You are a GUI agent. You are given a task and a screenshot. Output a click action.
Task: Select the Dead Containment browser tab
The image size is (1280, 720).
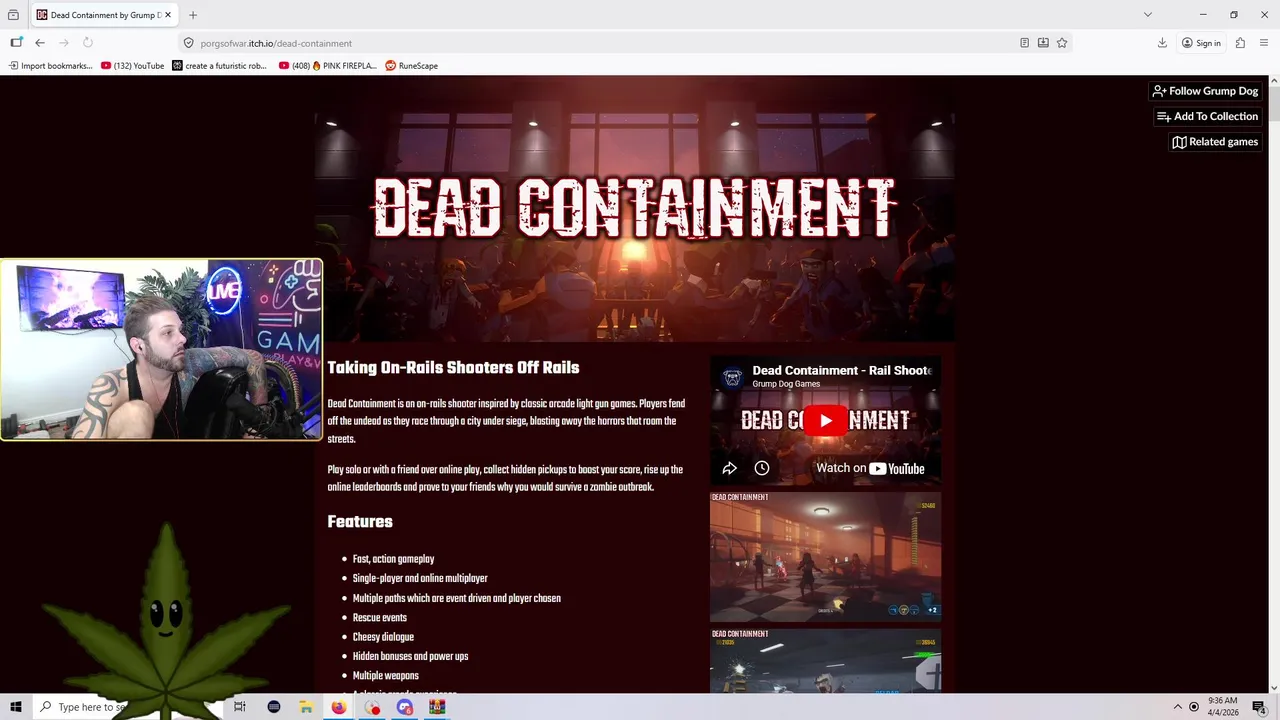(x=104, y=15)
